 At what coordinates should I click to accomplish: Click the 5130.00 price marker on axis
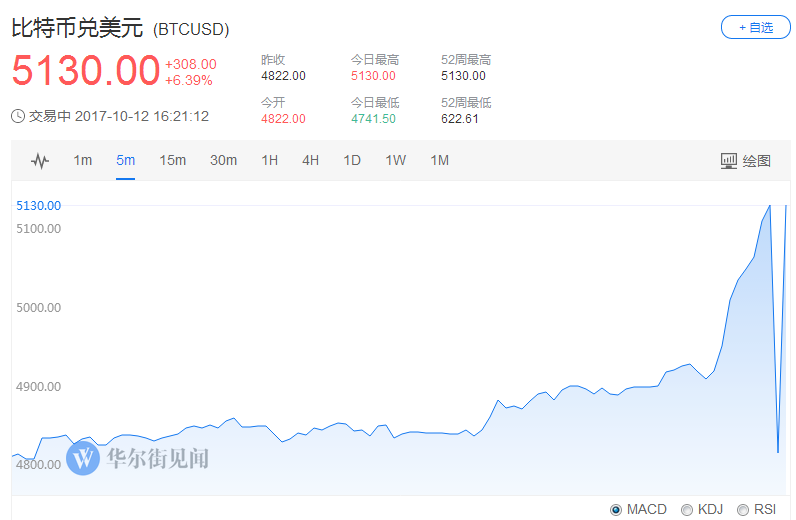tap(39, 206)
